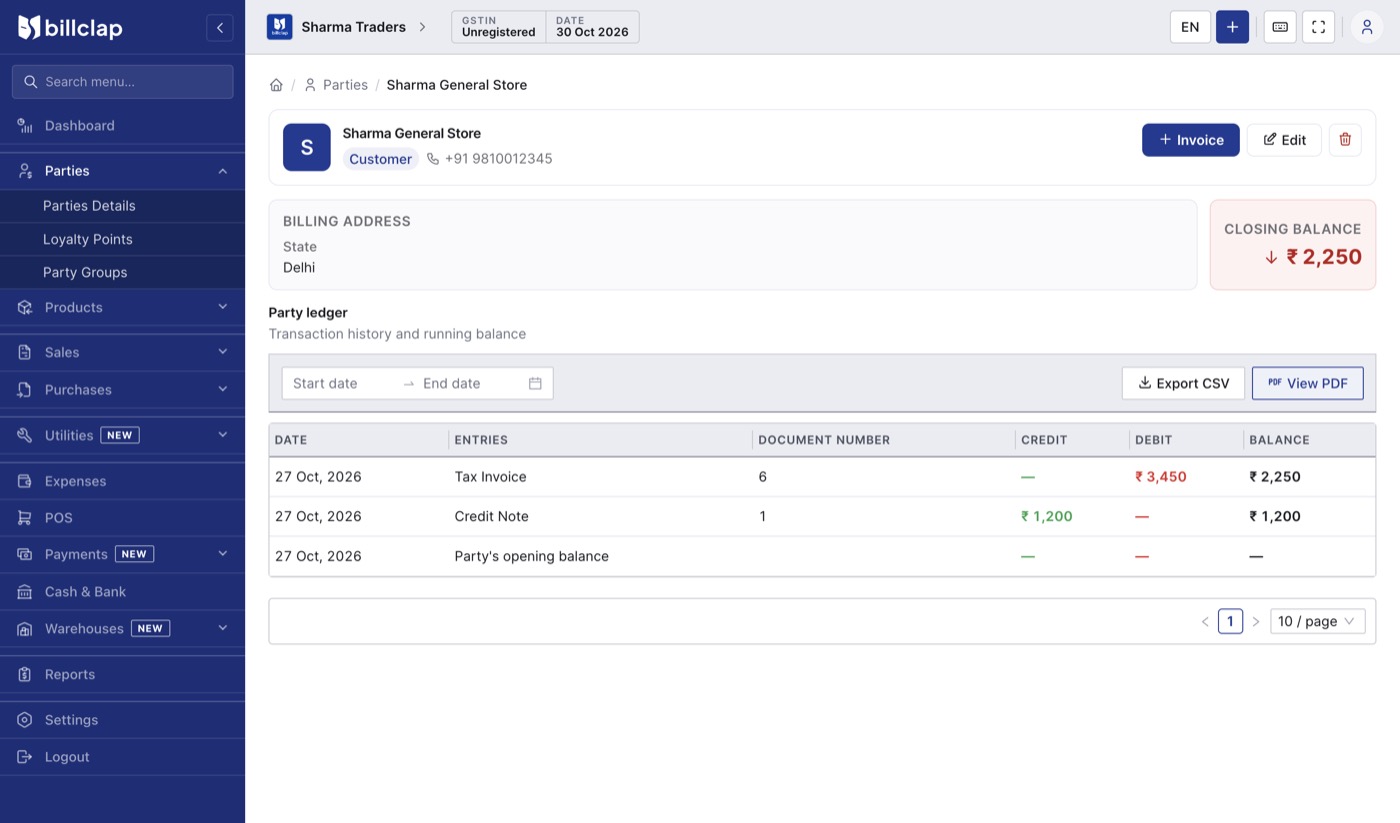Open Expenses from the sidebar

122,481
